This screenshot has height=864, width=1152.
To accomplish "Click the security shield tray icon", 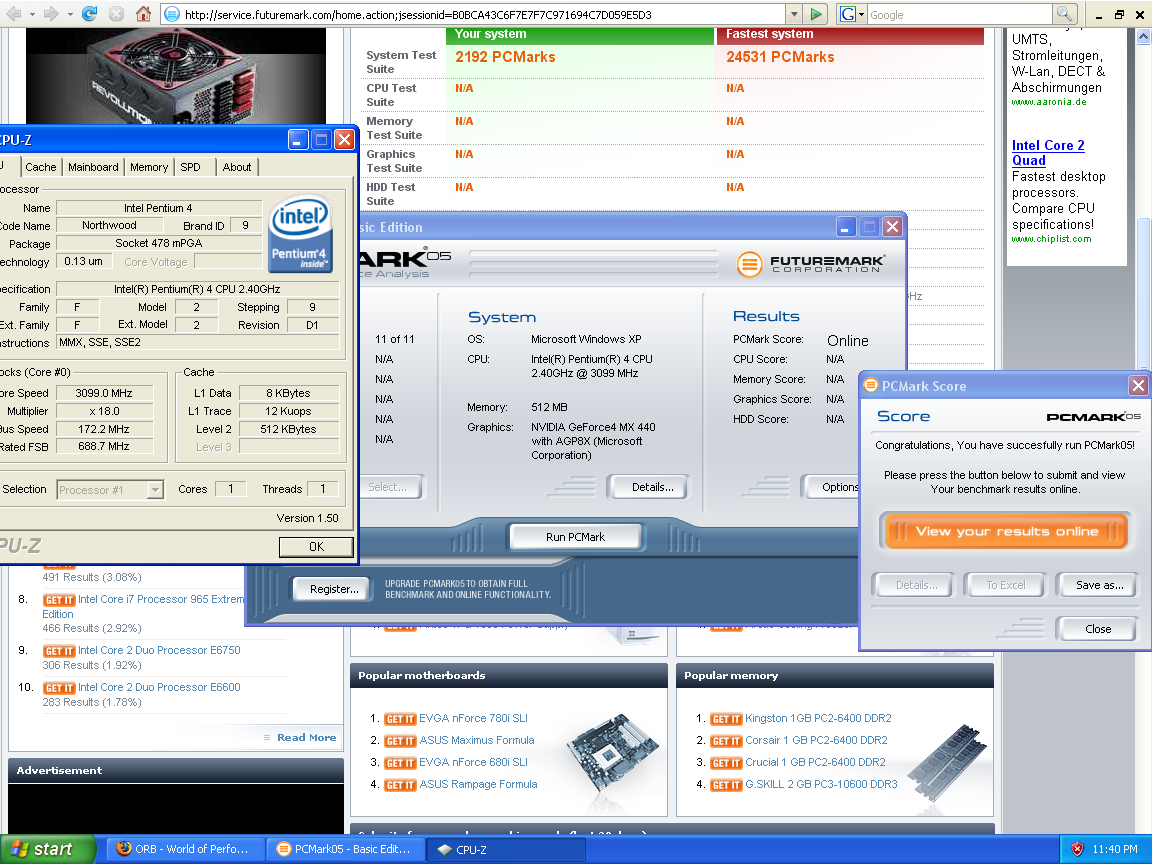I will pos(1077,849).
